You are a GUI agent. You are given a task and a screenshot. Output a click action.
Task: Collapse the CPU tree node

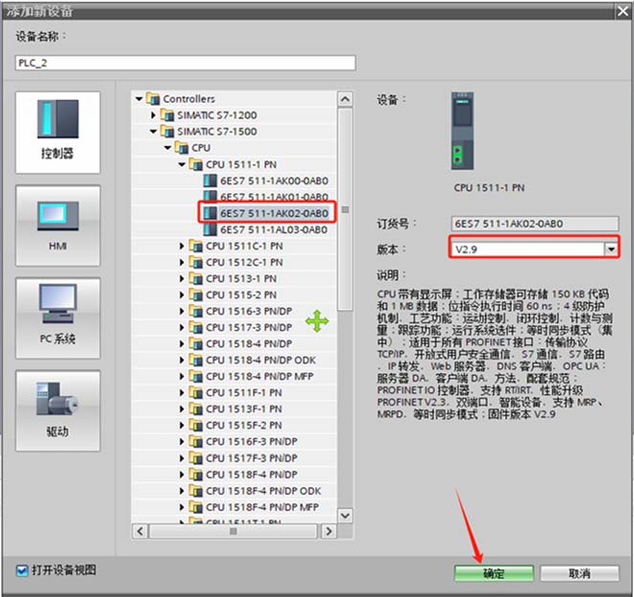(x=168, y=148)
